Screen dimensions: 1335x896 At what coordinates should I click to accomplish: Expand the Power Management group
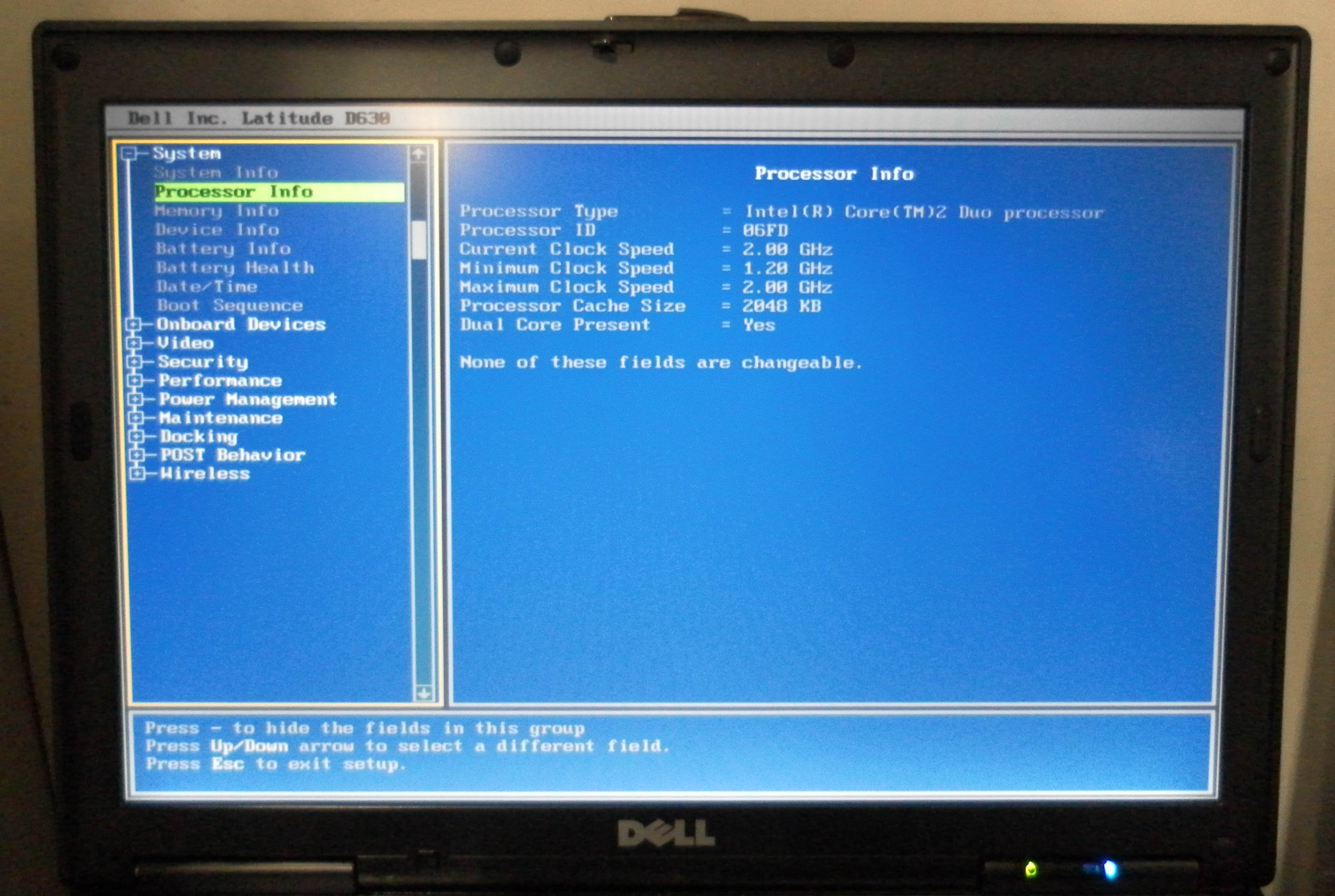point(136,399)
